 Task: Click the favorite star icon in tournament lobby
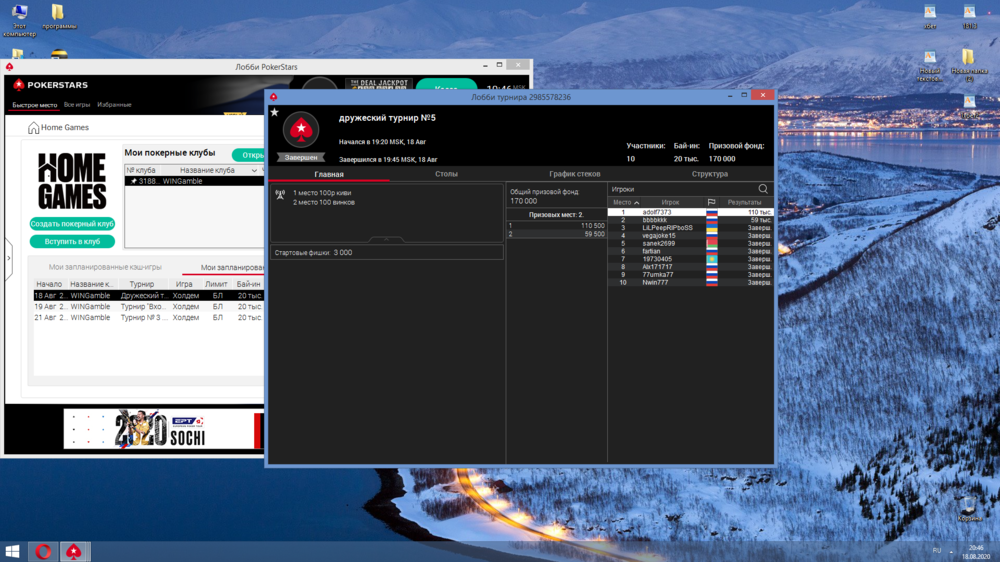tap(275, 113)
